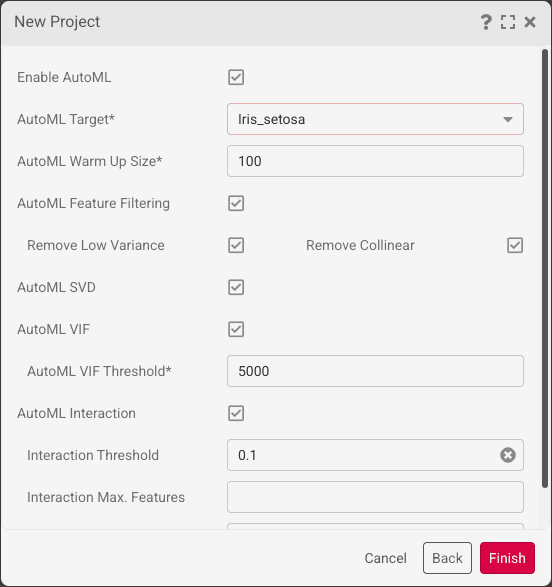The image size is (552, 587).
Task: Go Back to previous step
Action: [447, 558]
